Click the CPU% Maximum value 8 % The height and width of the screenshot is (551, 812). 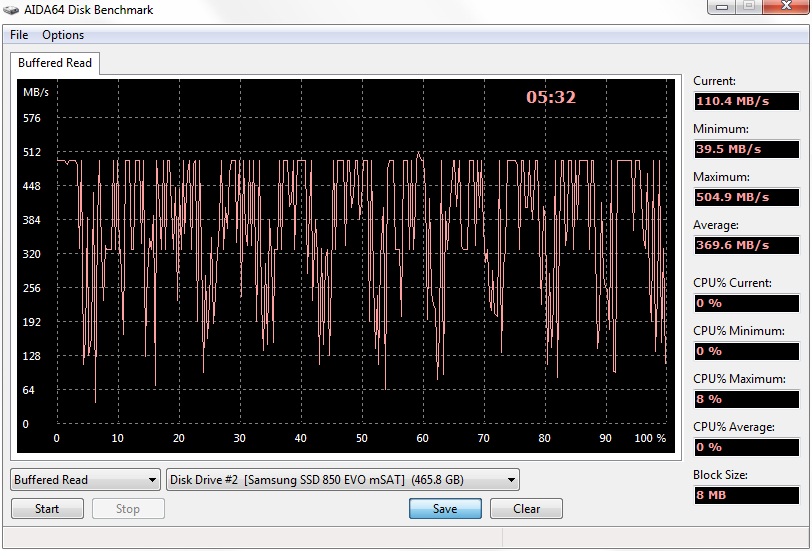pos(747,399)
